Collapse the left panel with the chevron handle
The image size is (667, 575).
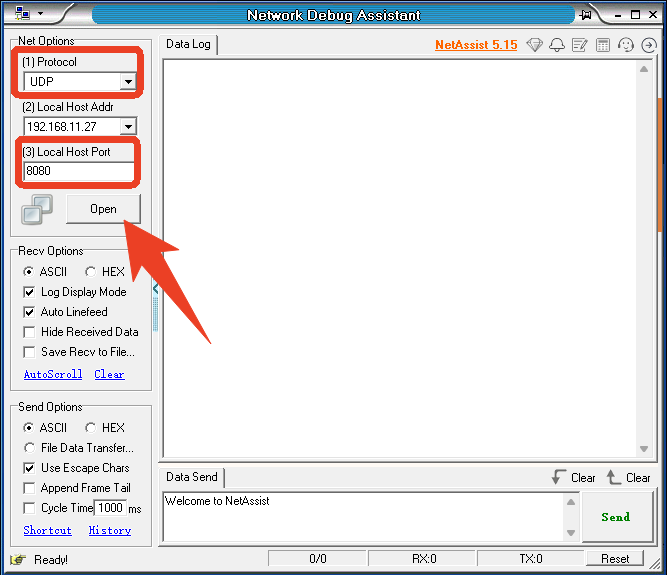click(x=155, y=289)
